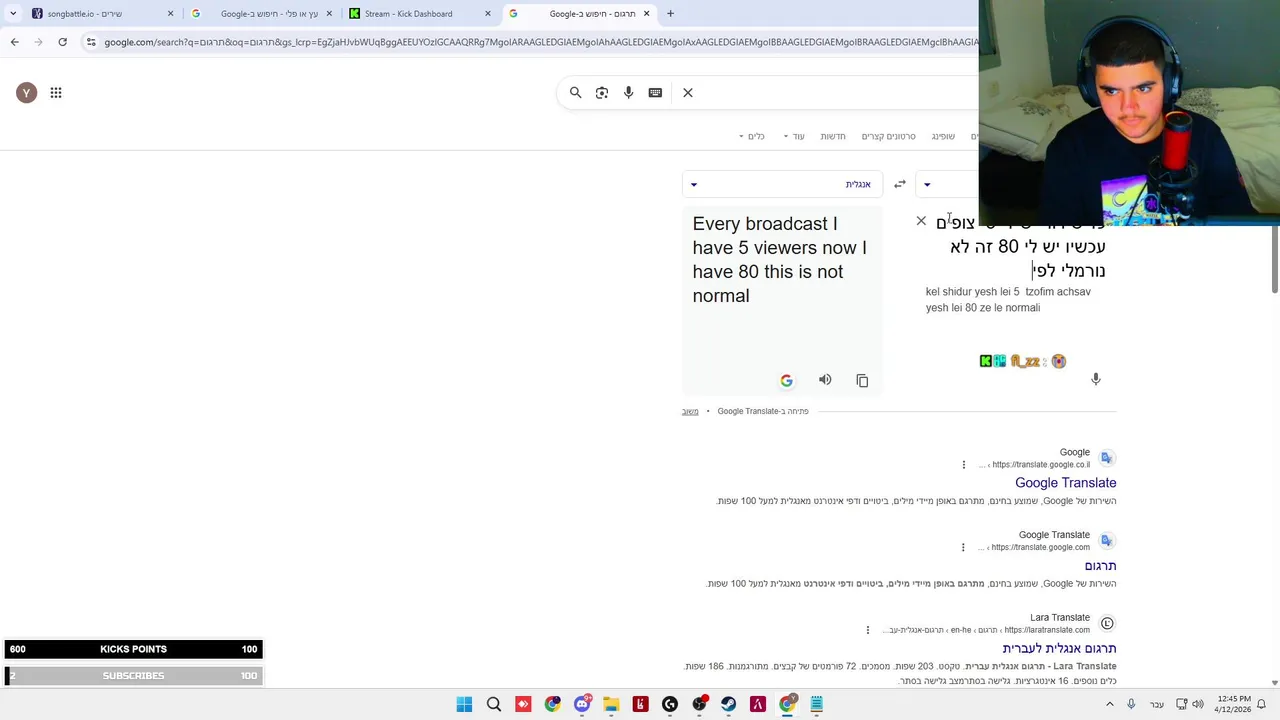1280x720 pixels.
Task: Open the Lara Translate תרגום אנגלית לעברית link
Action: [x=1059, y=648]
